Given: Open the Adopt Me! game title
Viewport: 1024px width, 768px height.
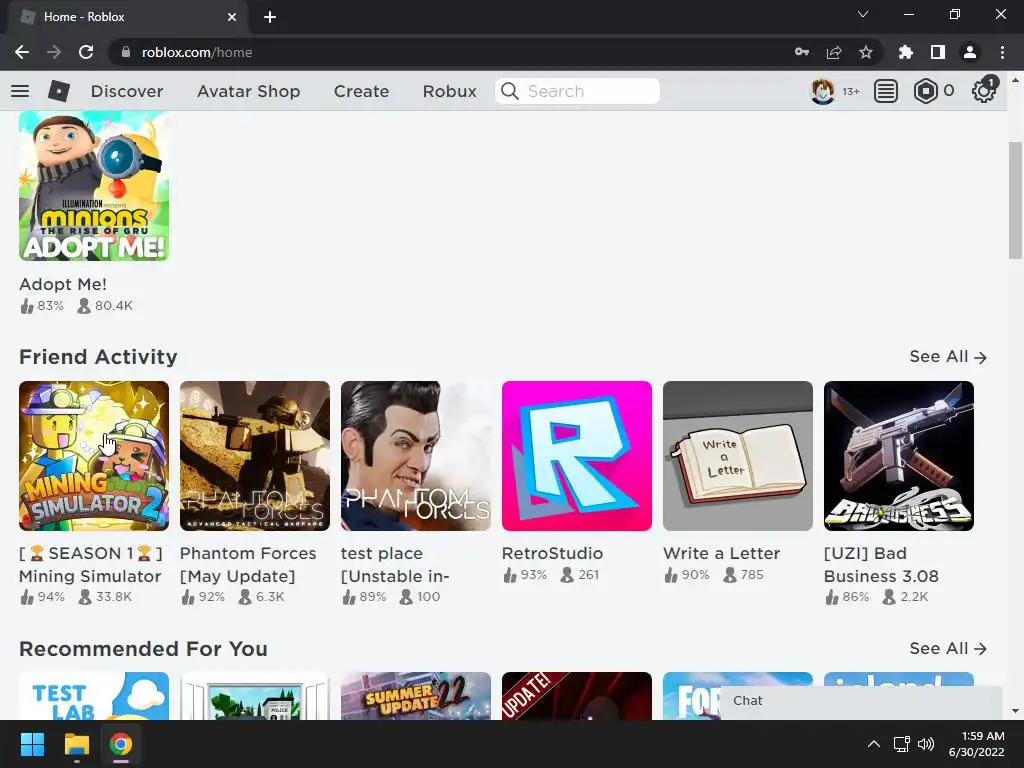Looking at the screenshot, I should click(63, 284).
